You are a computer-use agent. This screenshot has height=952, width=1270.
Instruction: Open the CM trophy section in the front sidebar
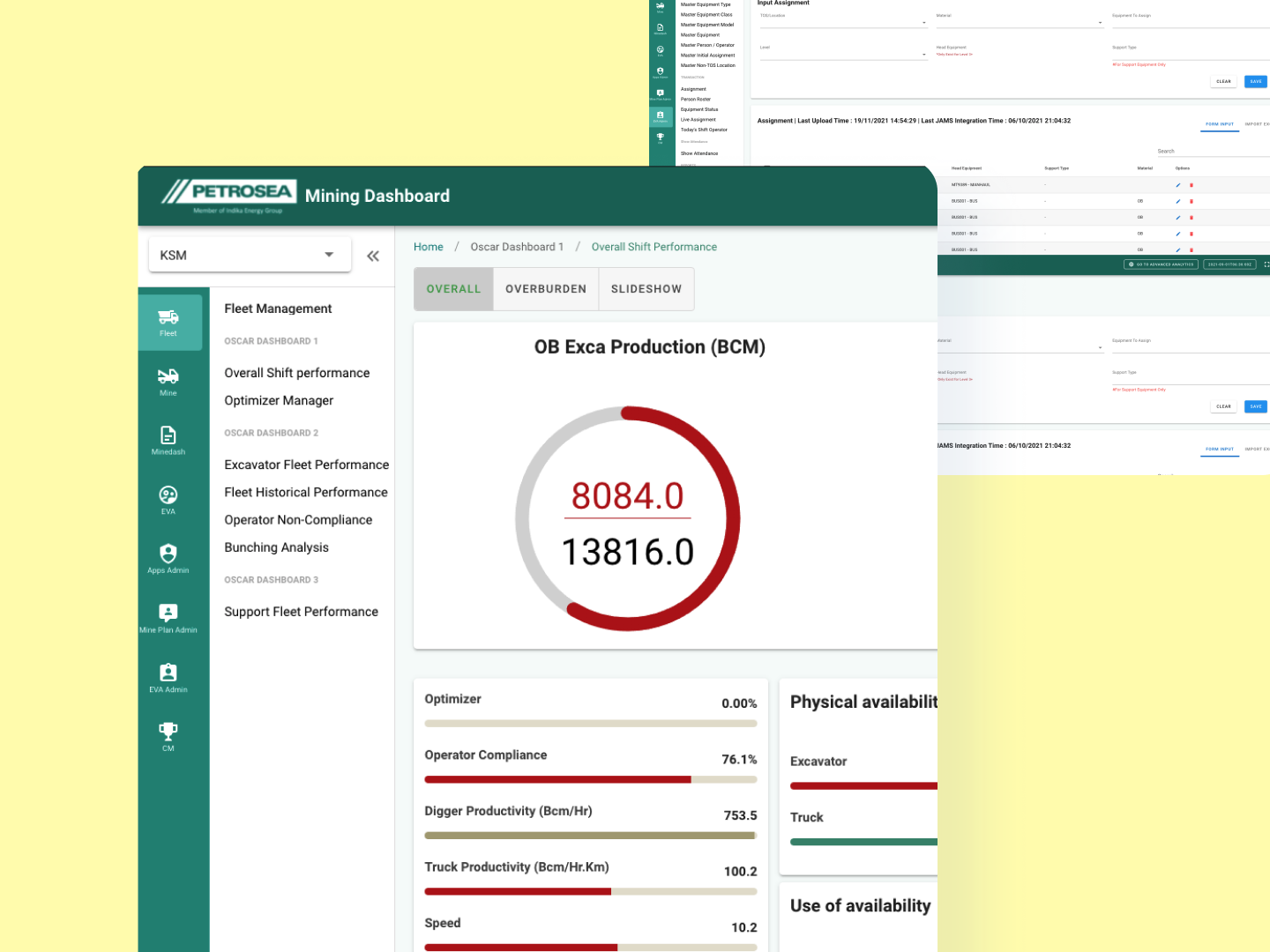pyautogui.click(x=168, y=736)
